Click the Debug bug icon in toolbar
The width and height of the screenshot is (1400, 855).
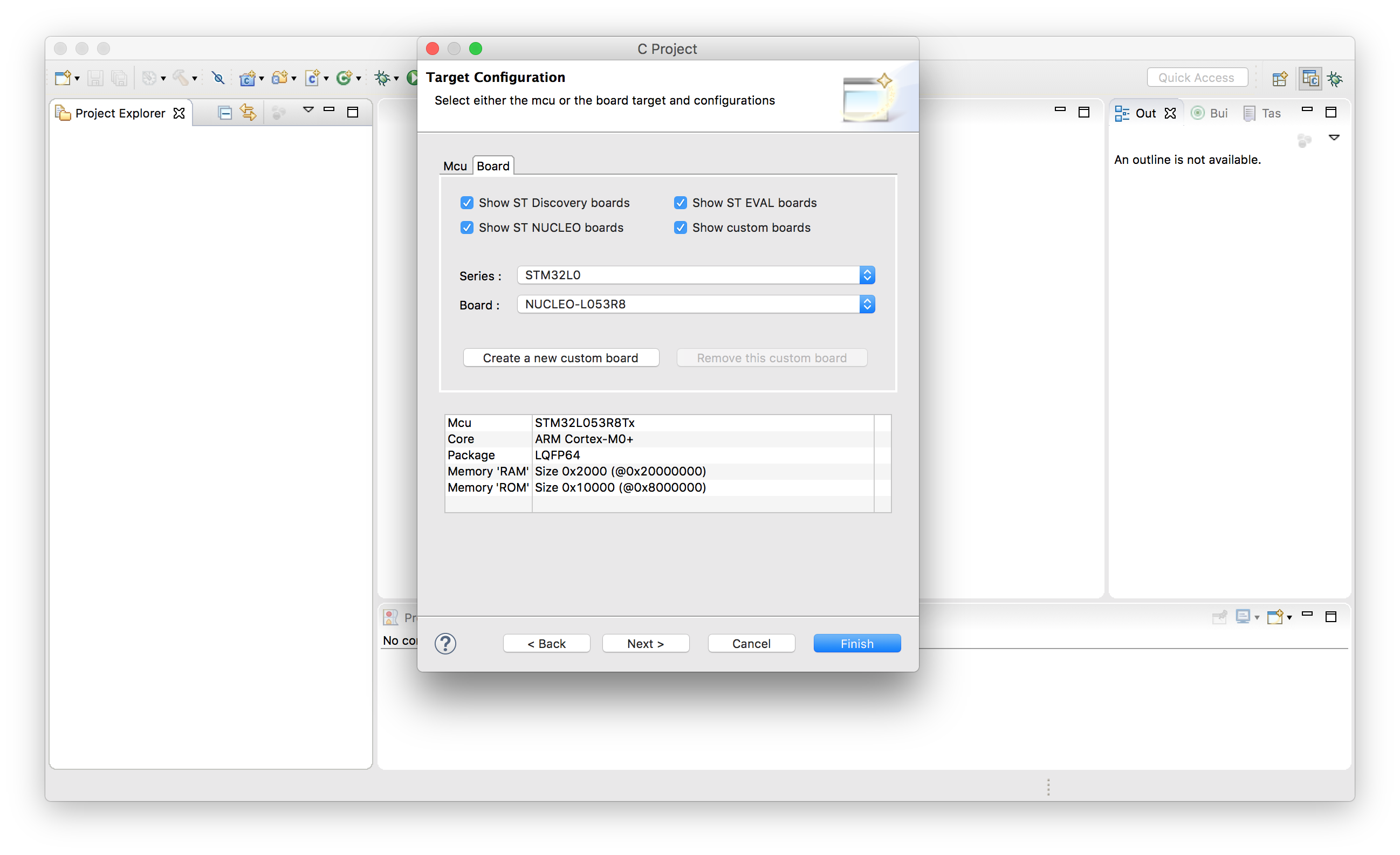pos(382,78)
